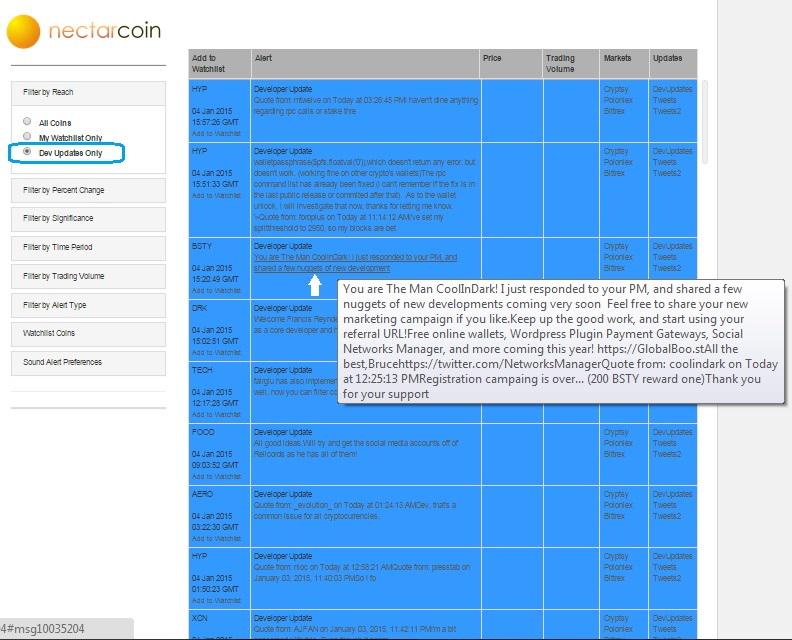Click the alerts table scrollbar thumb
The width and height of the screenshot is (792, 640).
point(705,121)
